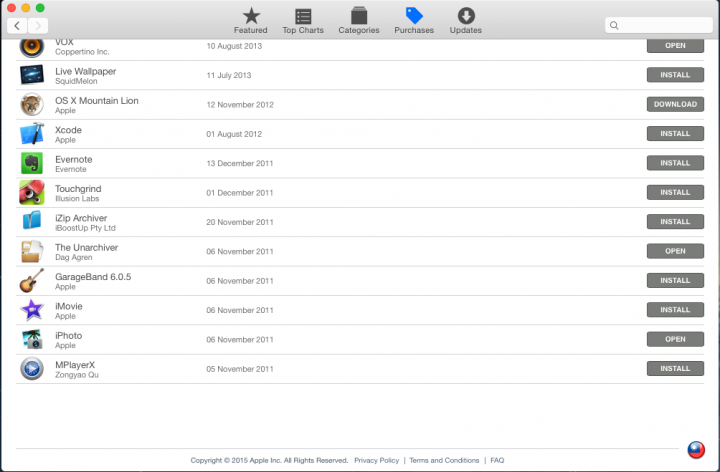Click the OS X Mountain Lion title
720x472 pixels.
(x=97, y=101)
